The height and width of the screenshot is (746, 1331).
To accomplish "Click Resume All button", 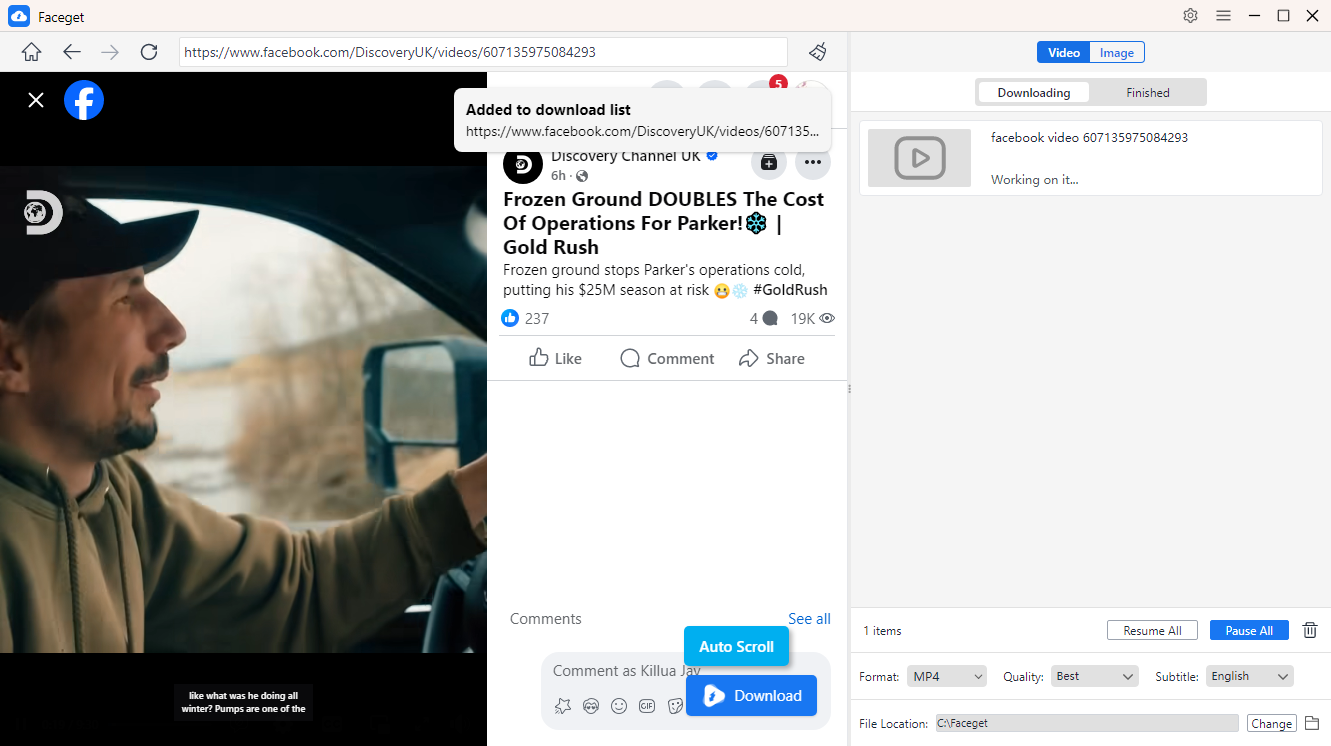I will [1152, 631].
